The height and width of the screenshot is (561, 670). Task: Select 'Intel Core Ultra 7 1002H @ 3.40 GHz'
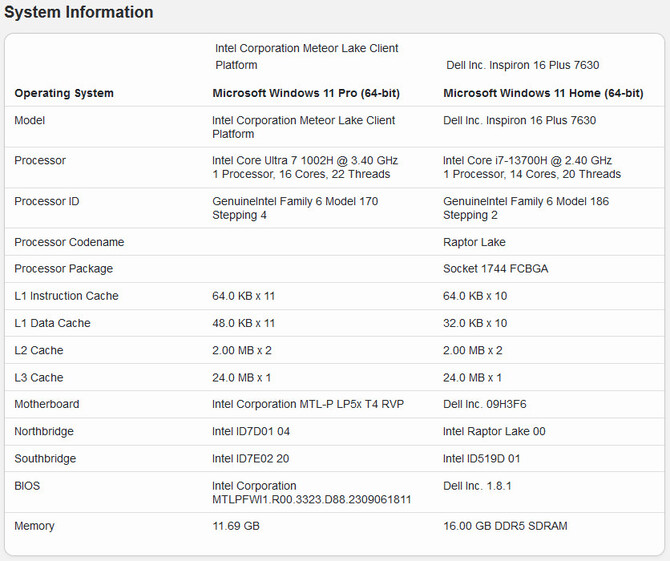click(305, 161)
